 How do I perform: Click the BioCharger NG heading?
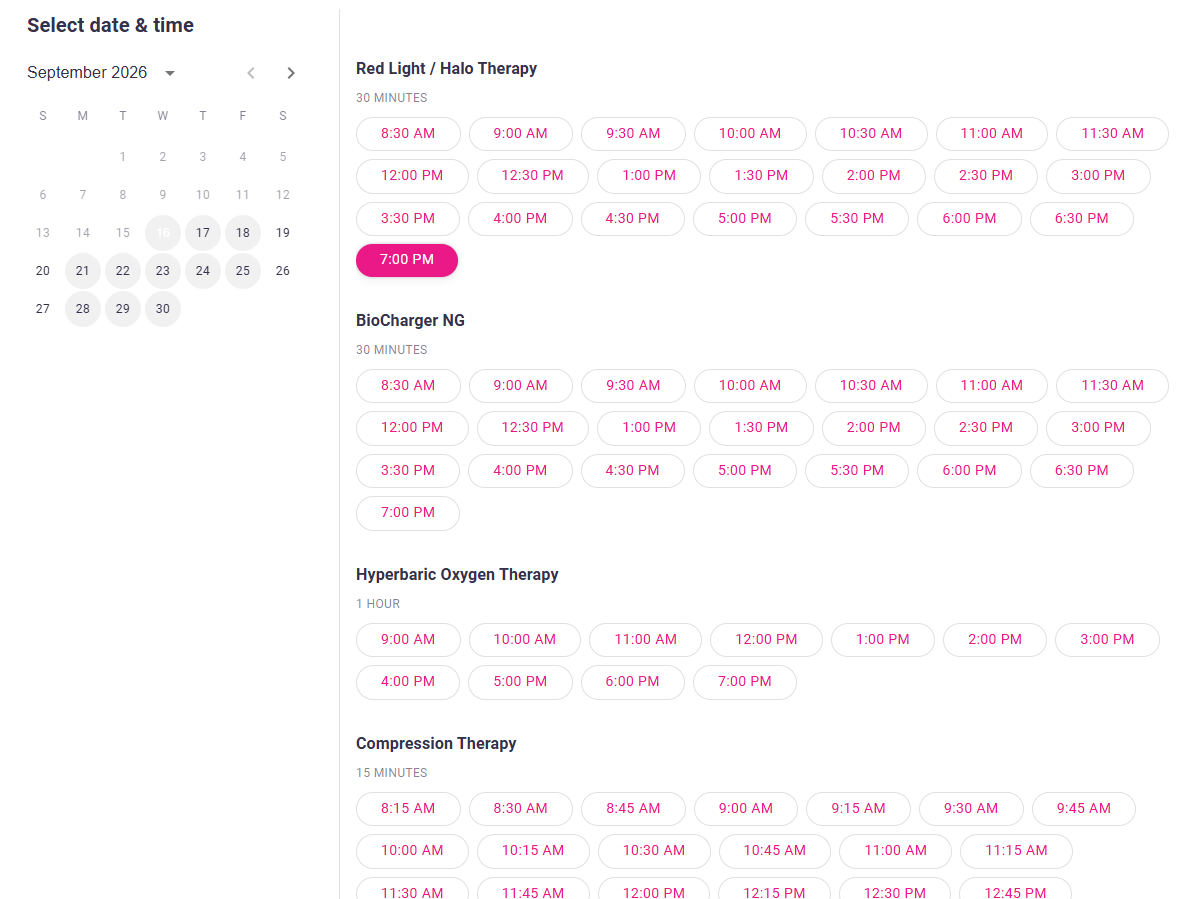[x=411, y=320]
